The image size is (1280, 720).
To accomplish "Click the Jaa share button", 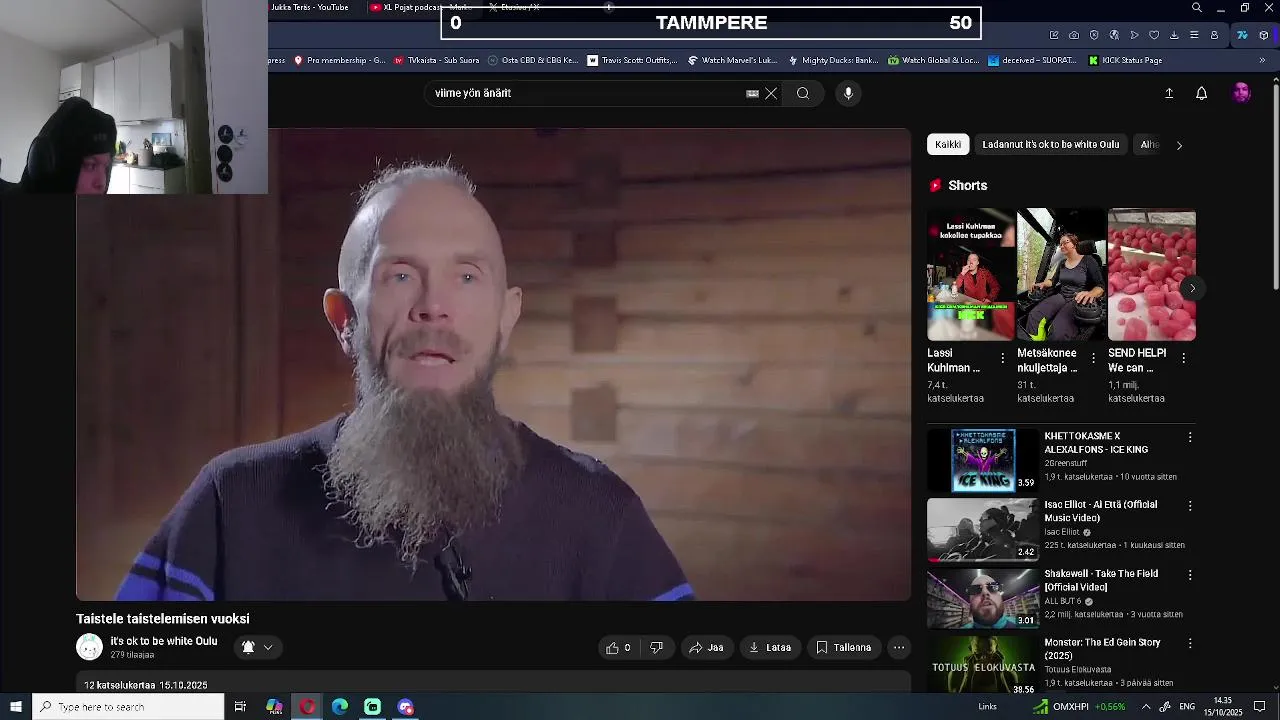I will pos(706,648).
